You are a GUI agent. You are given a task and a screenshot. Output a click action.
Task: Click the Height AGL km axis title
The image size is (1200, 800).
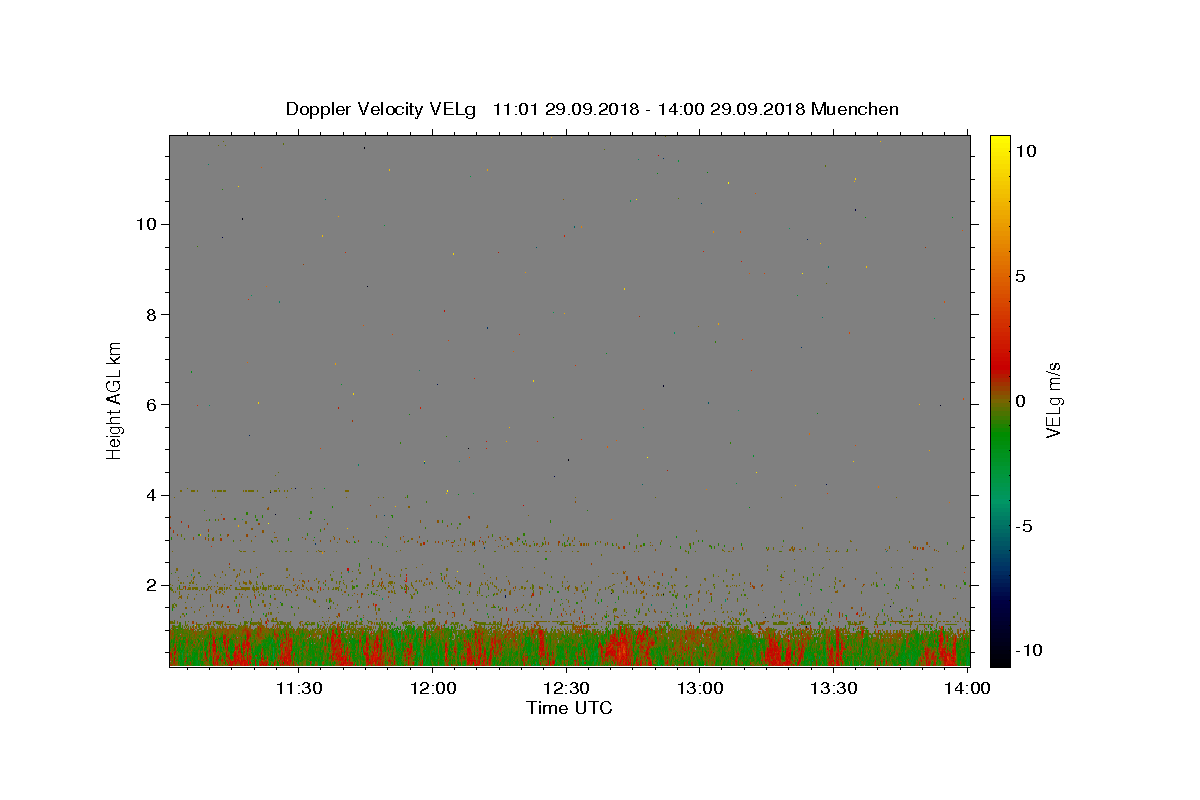click(115, 400)
